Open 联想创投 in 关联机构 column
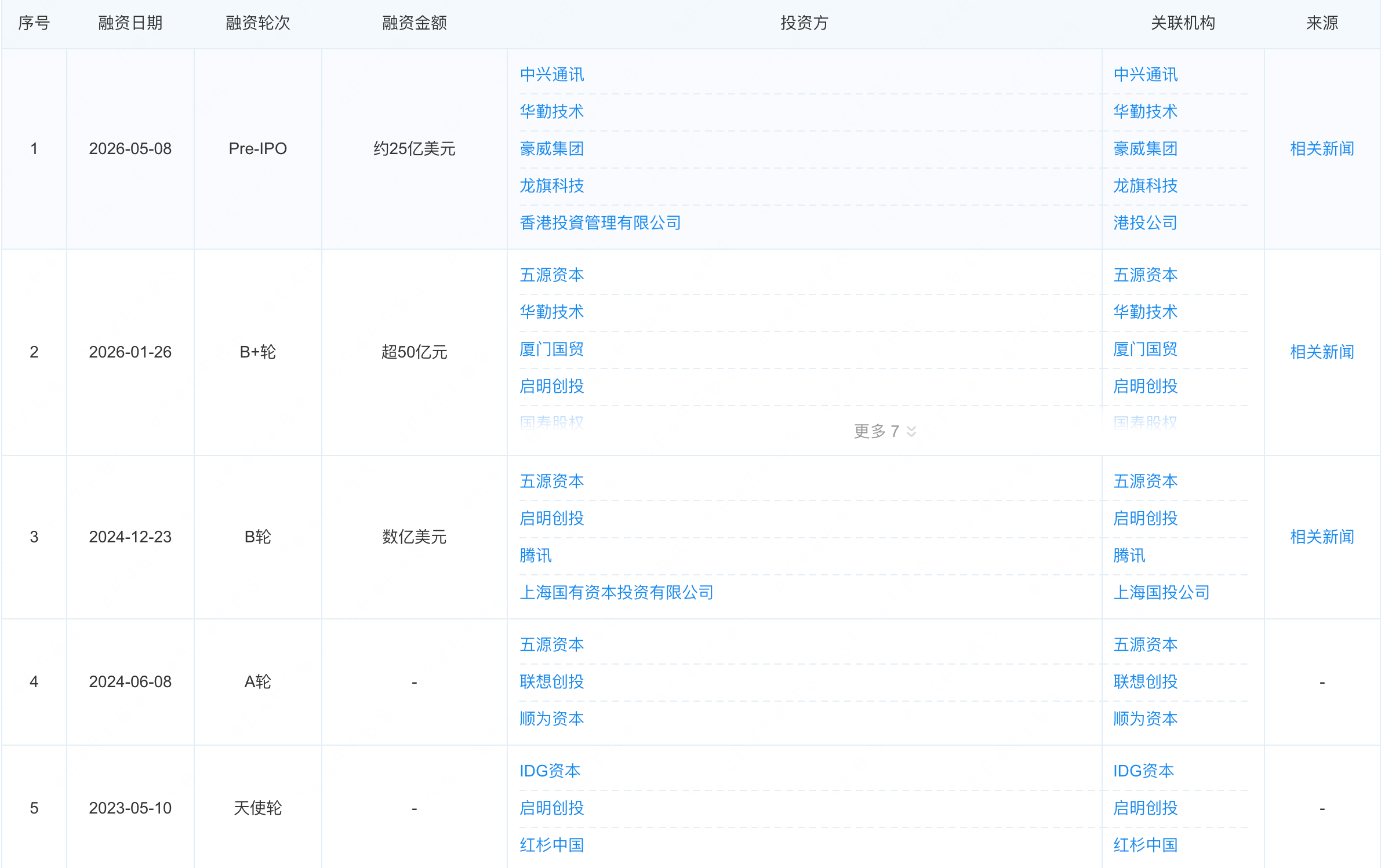The image size is (1381, 868). point(1146,682)
